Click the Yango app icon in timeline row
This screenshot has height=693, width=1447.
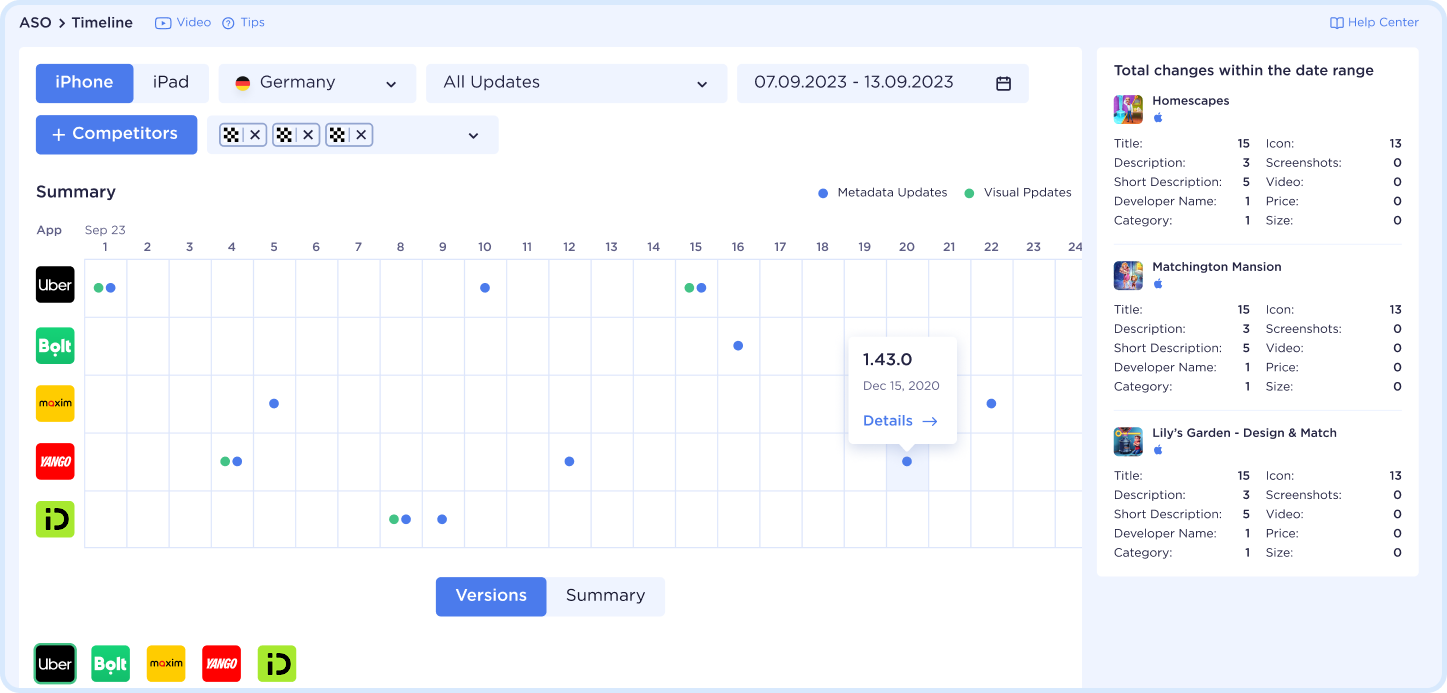(x=55, y=462)
